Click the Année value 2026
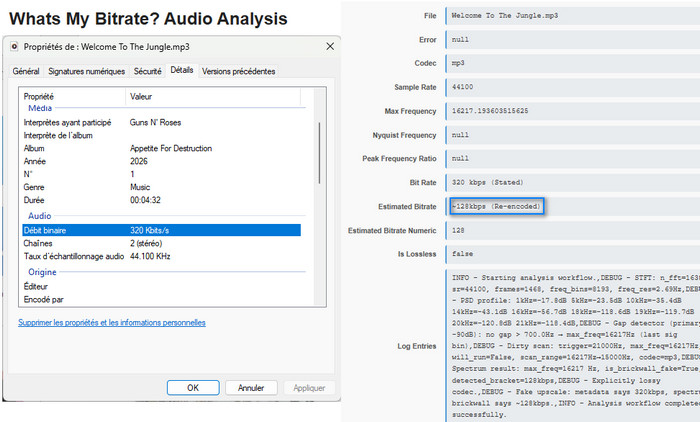This screenshot has height=422, width=700. point(139,161)
